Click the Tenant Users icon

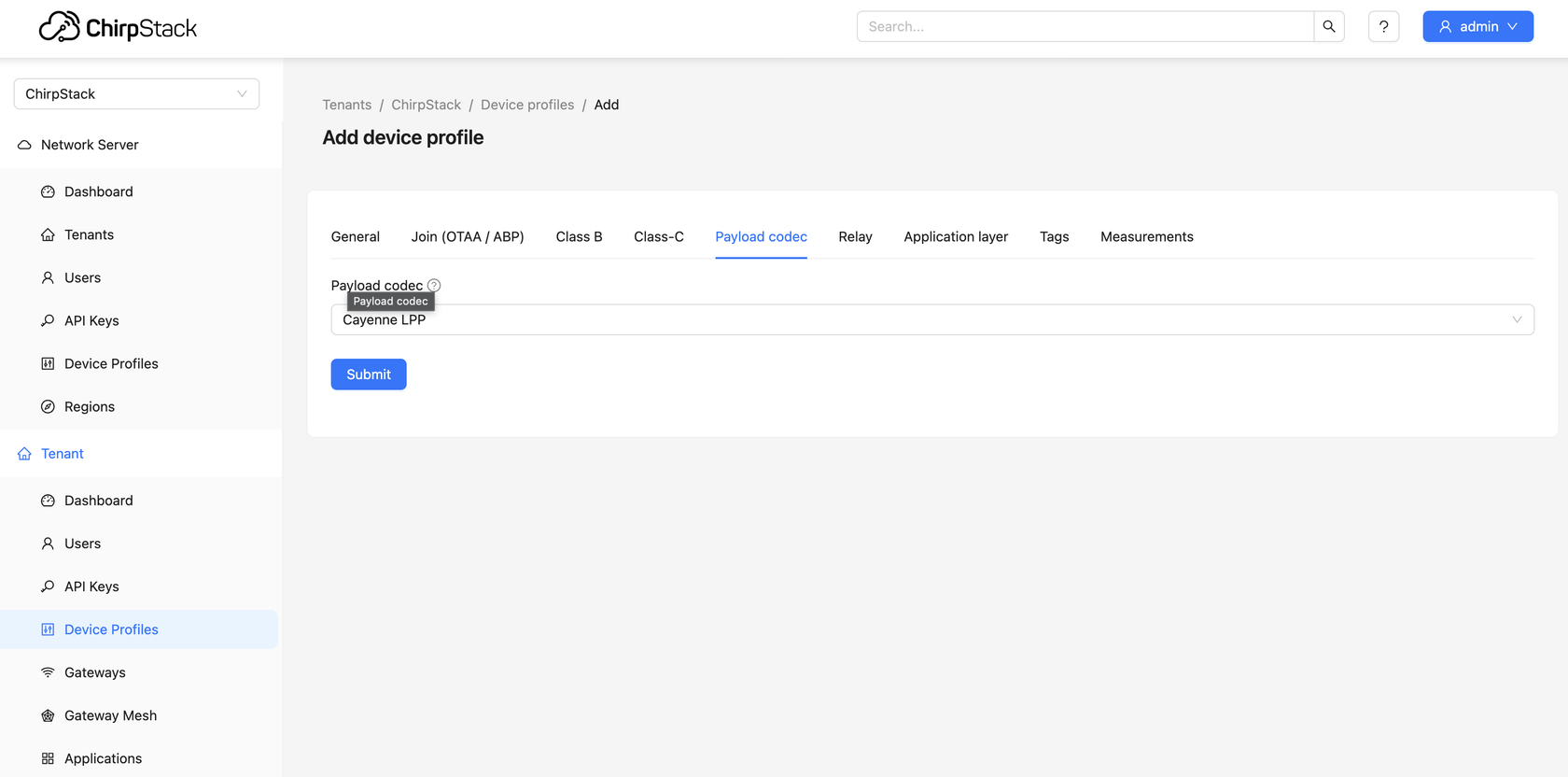[x=48, y=544]
